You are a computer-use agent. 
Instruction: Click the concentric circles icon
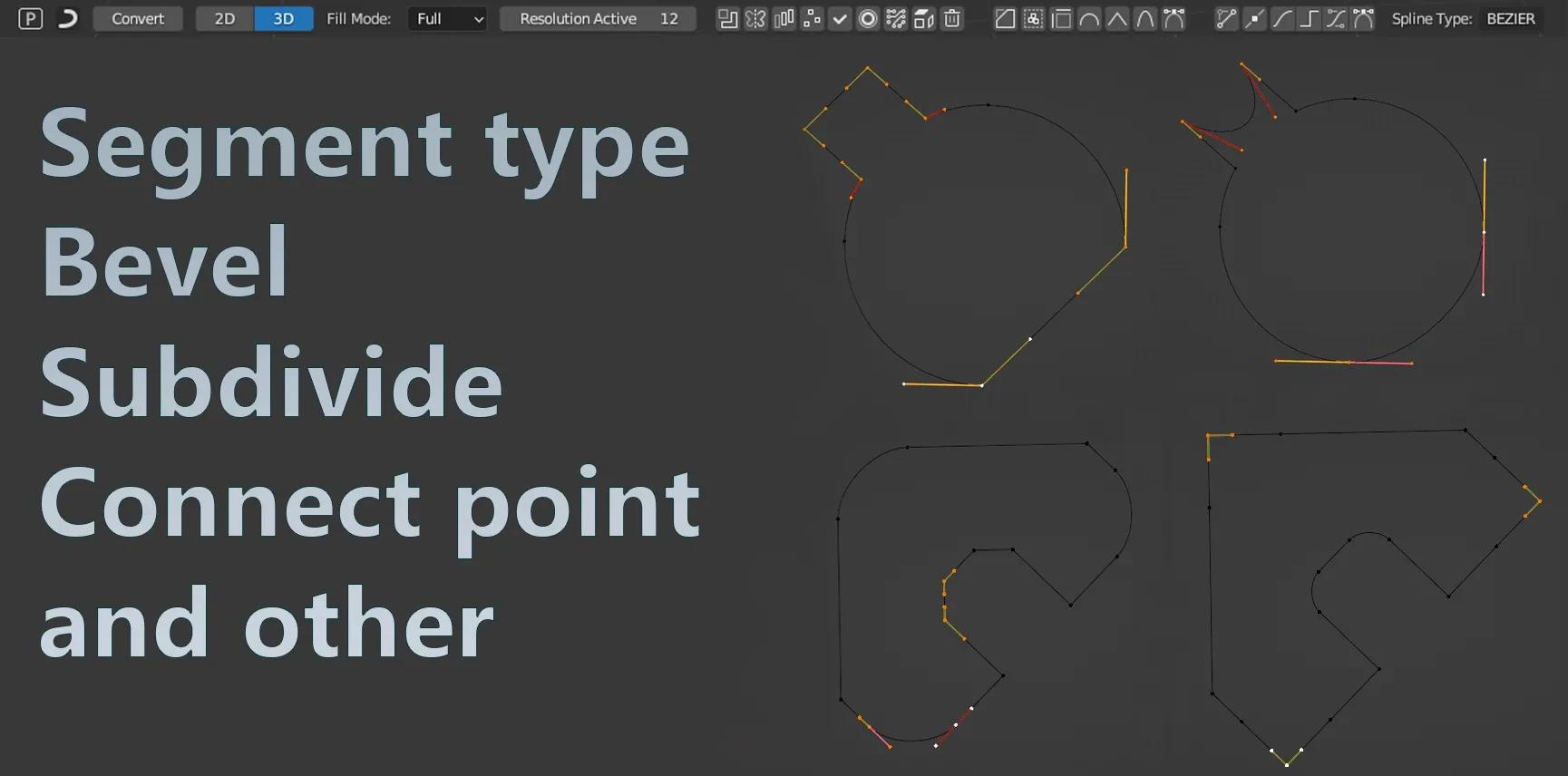point(868,18)
